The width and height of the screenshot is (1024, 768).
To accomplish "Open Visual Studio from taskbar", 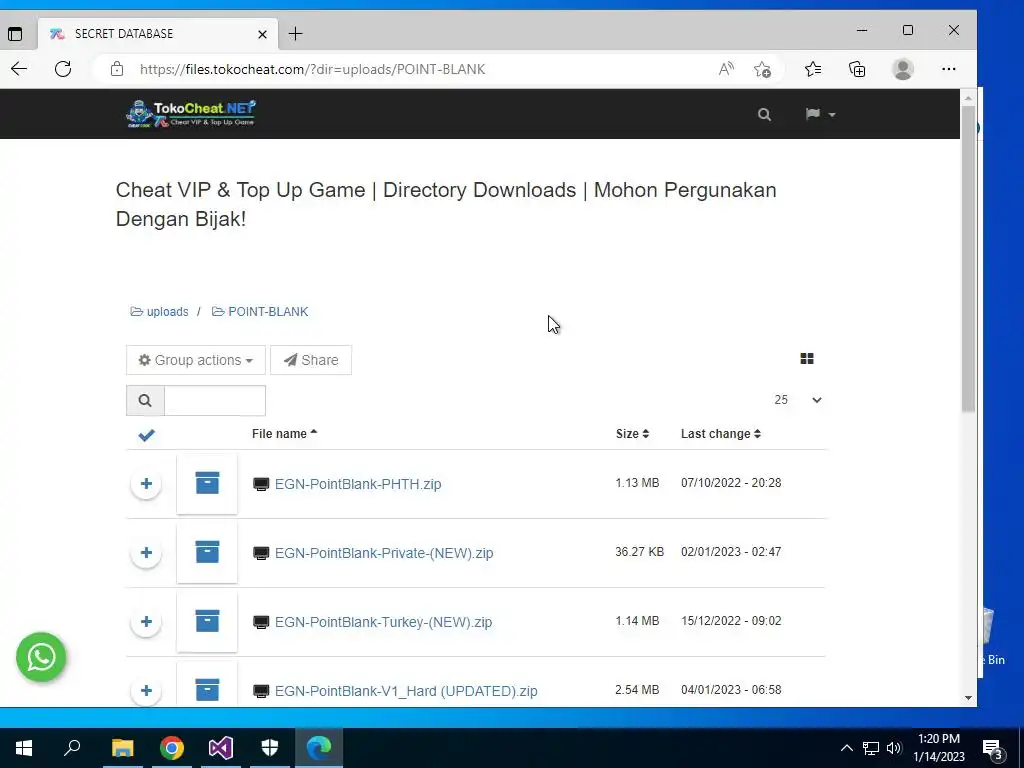I will [x=221, y=748].
